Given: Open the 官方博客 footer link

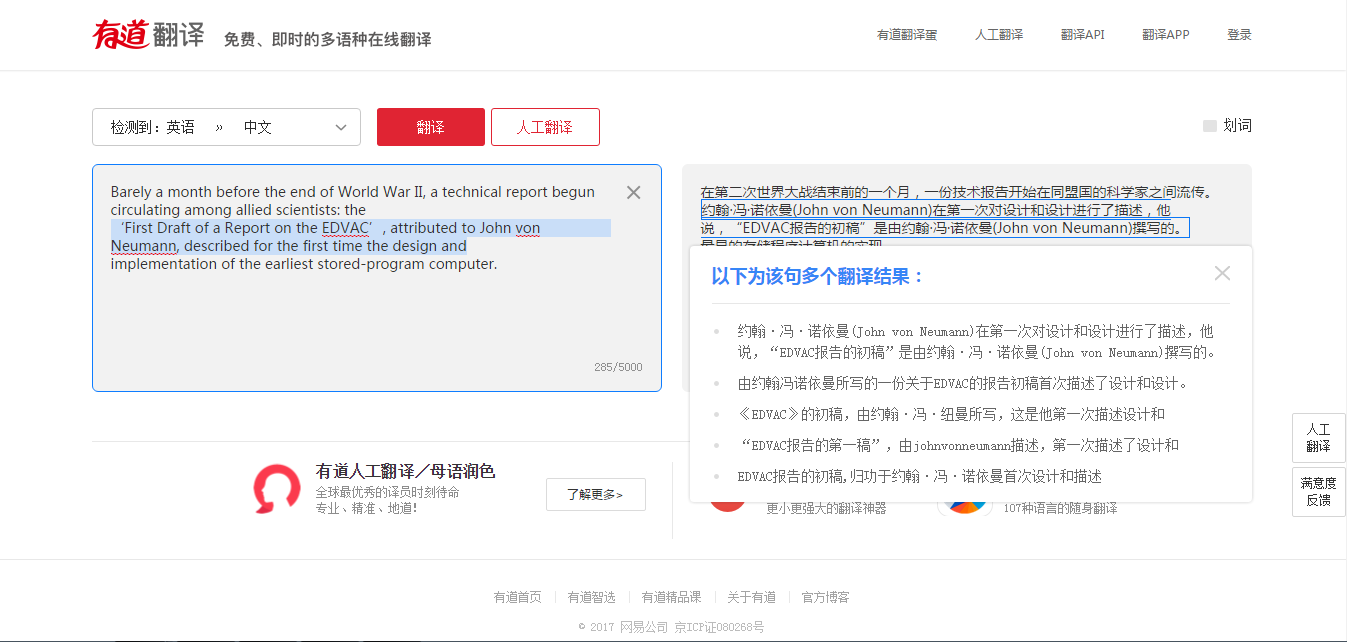Looking at the screenshot, I should coord(825,597).
